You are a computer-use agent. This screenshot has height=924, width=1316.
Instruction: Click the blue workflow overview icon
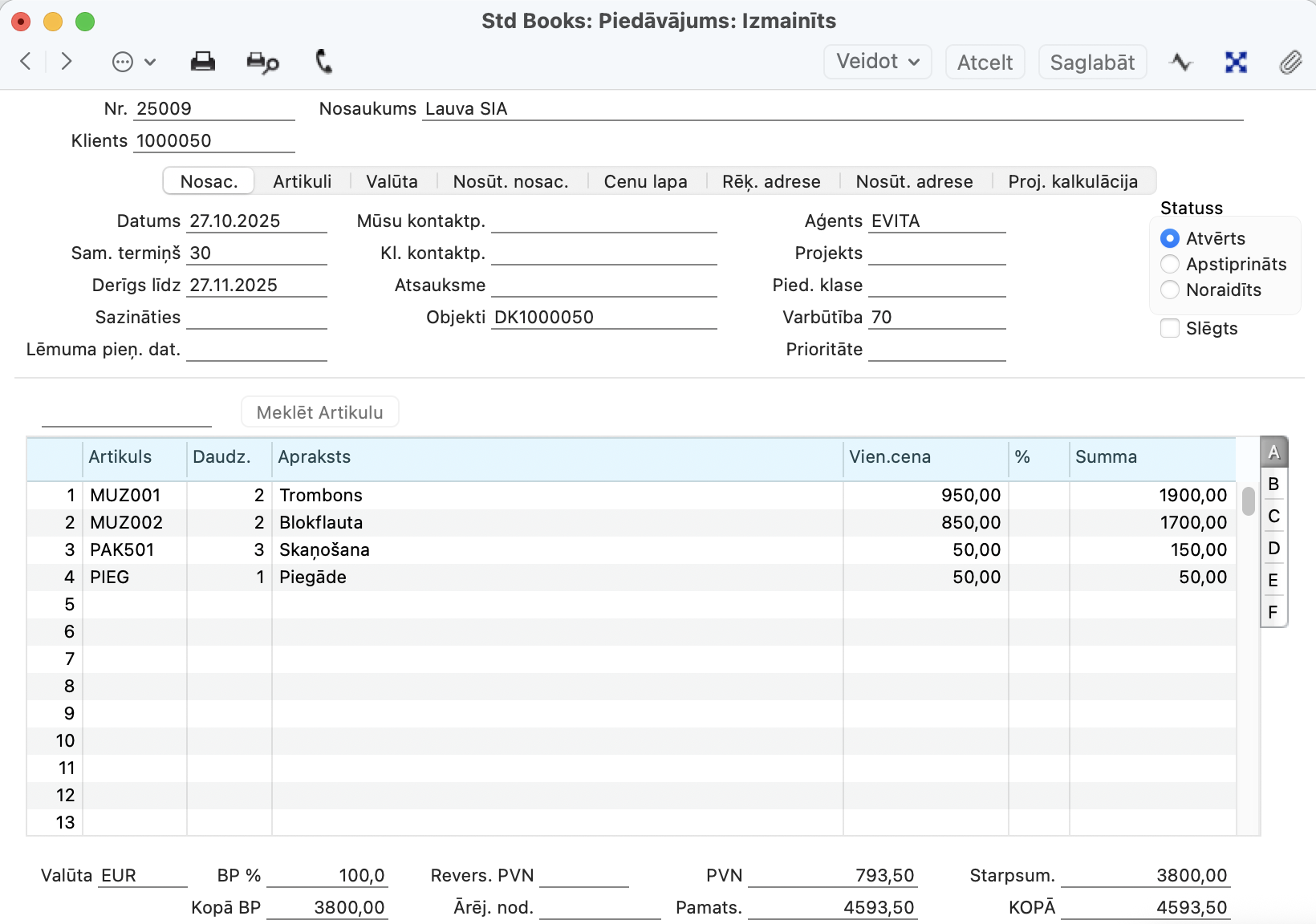(x=1236, y=62)
